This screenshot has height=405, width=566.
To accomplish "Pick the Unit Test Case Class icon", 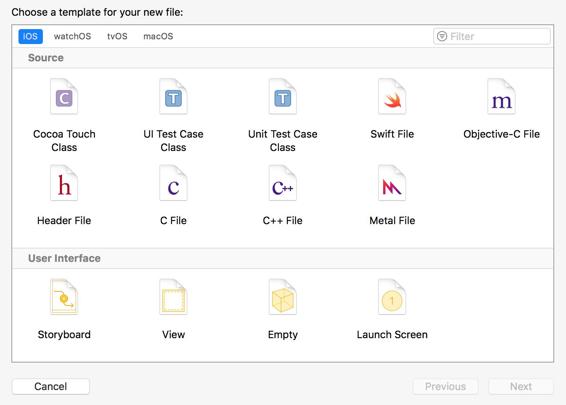I will [x=283, y=97].
